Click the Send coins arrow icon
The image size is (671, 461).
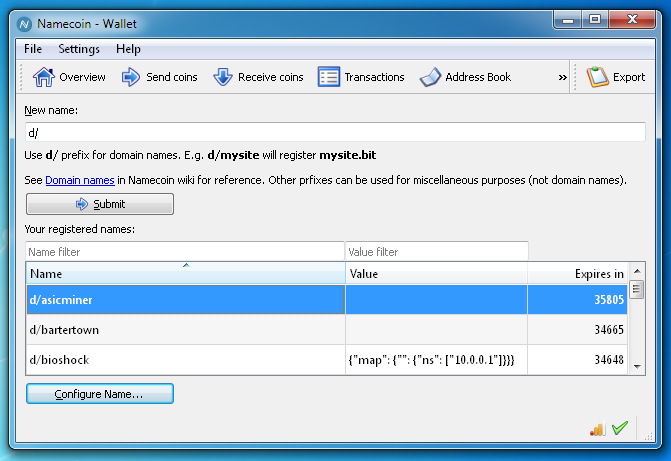[131, 77]
